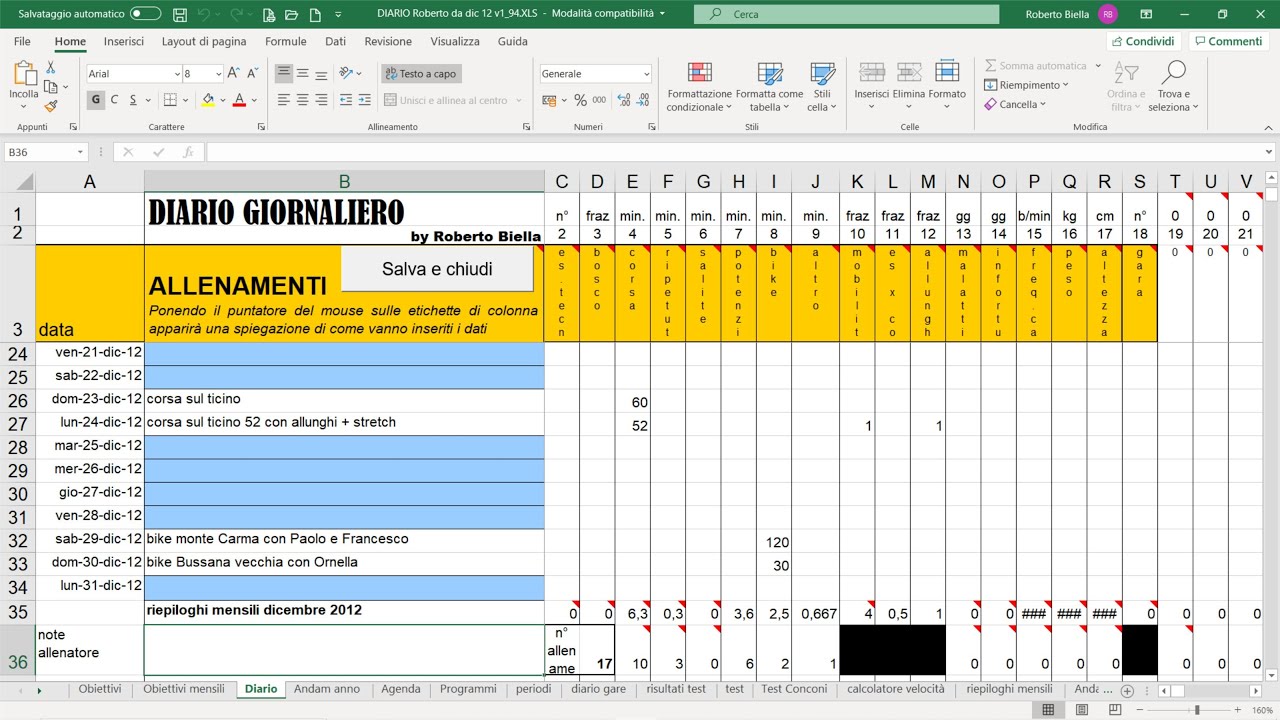Switch to the Formule ribbon tab
The width and height of the screenshot is (1280, 720).
tap(286, 41)
